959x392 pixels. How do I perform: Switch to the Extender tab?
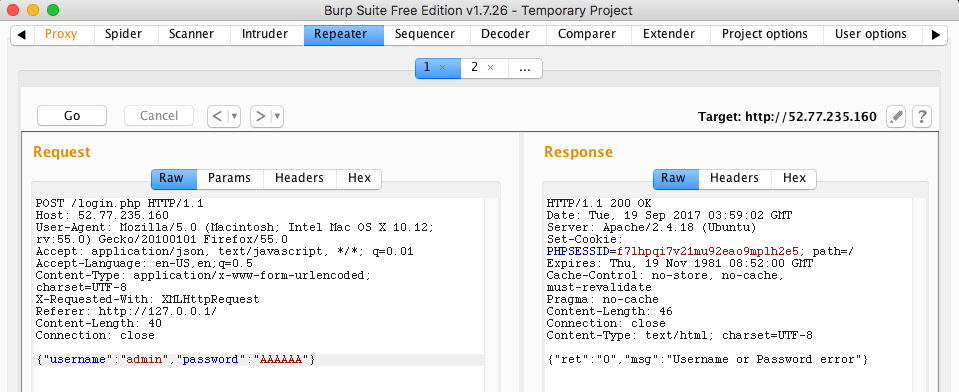pyautogui.click(x=668, y=34)
